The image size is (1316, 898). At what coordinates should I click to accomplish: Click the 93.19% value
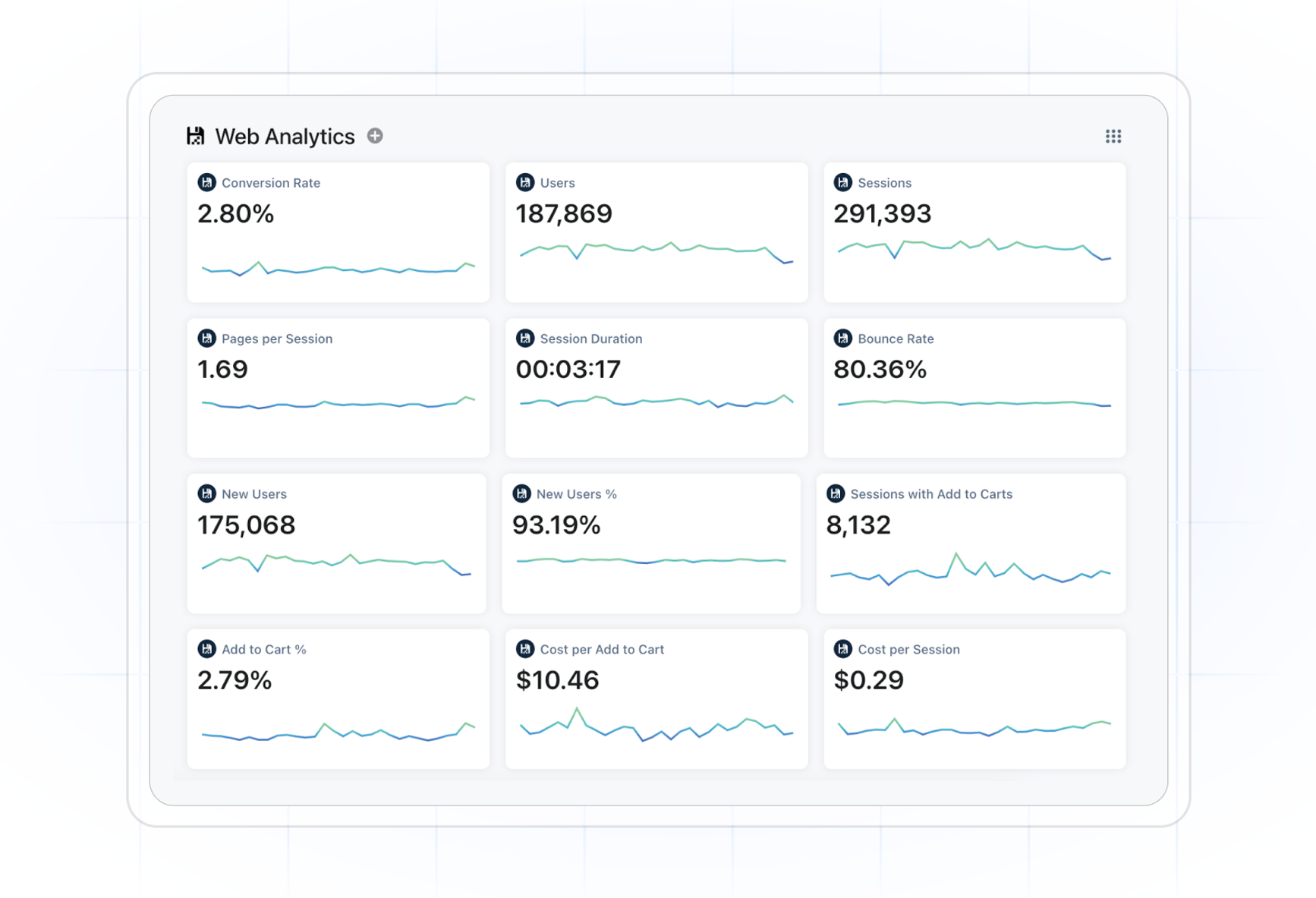click(556, 525)
